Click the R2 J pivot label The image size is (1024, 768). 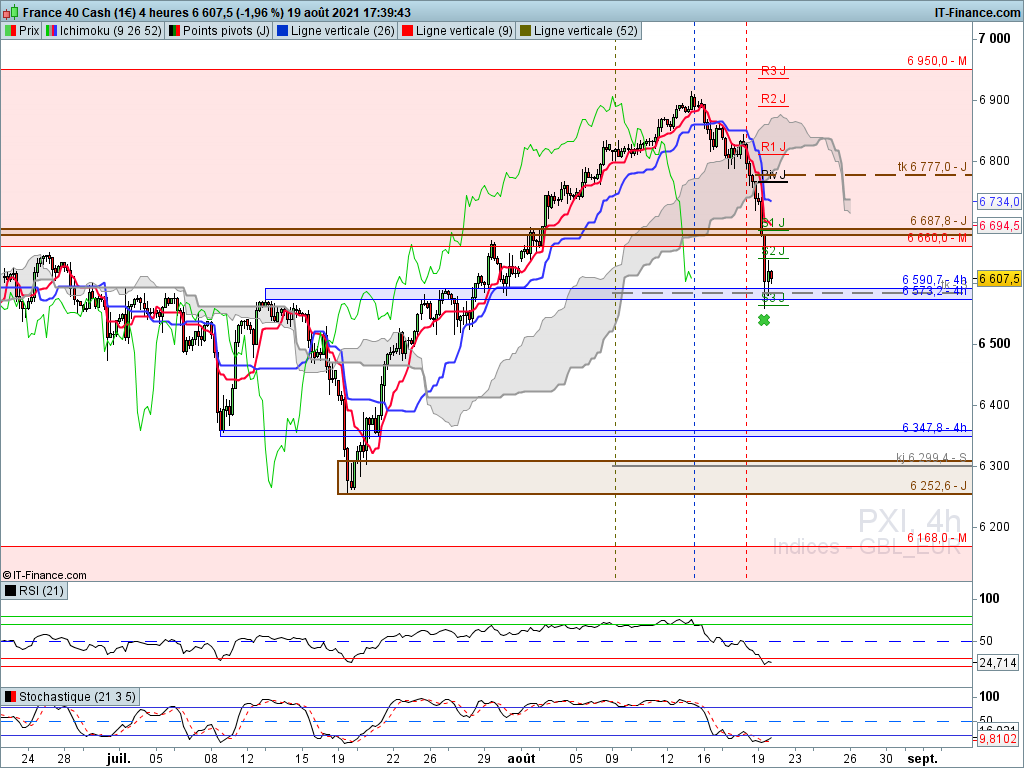tap(773, 99)
